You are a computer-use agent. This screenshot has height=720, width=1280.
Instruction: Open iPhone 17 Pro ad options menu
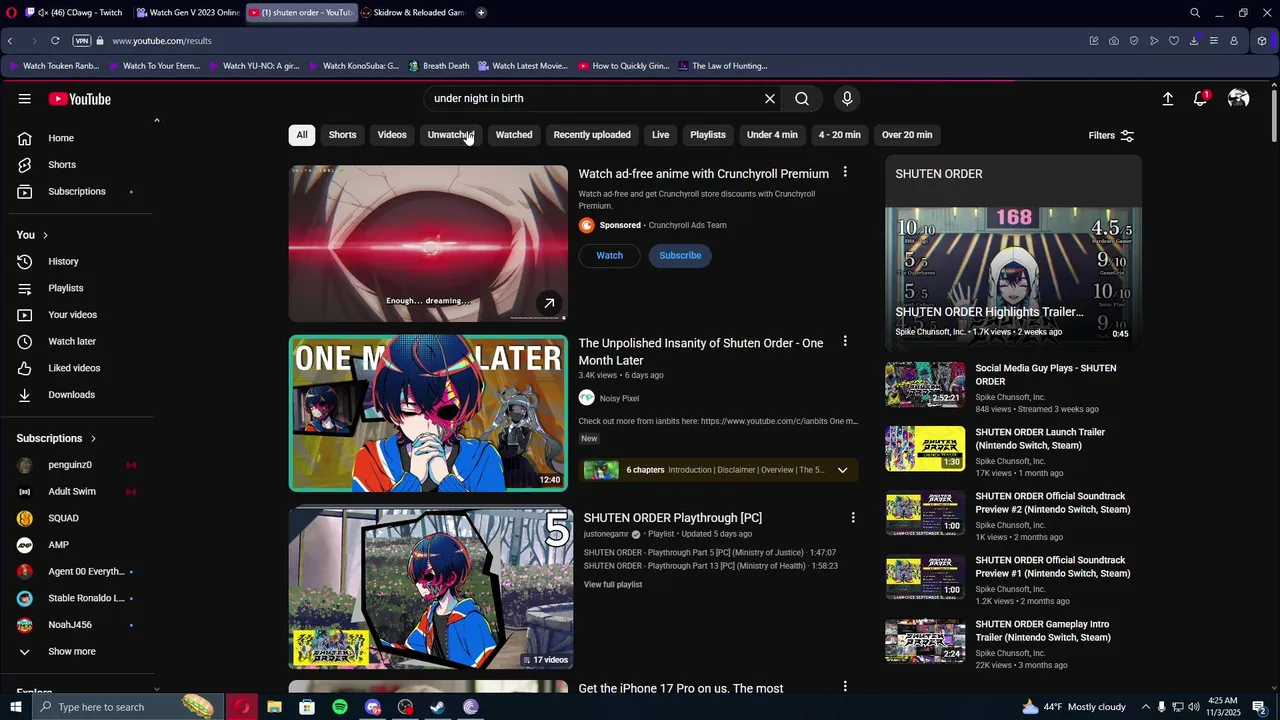click(x=845, y=687)
